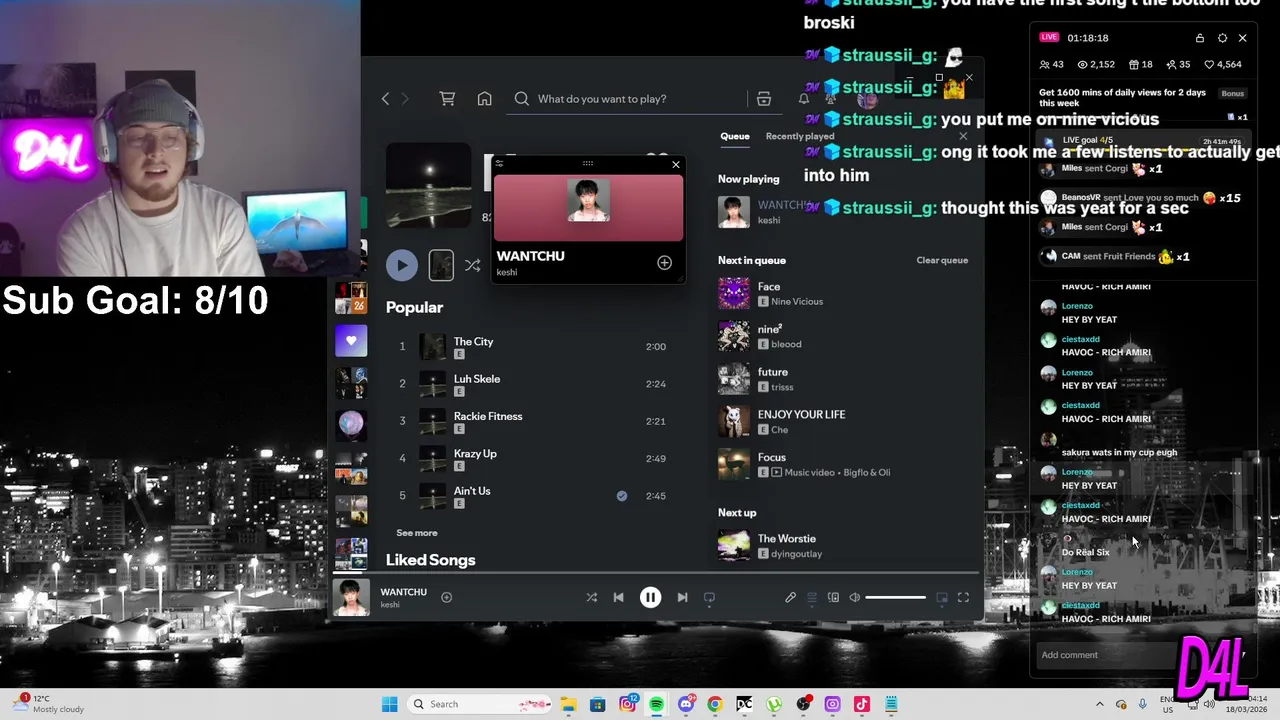Open the devices panel icon next to volume
1280x720 pixels.
coord(833,597)
